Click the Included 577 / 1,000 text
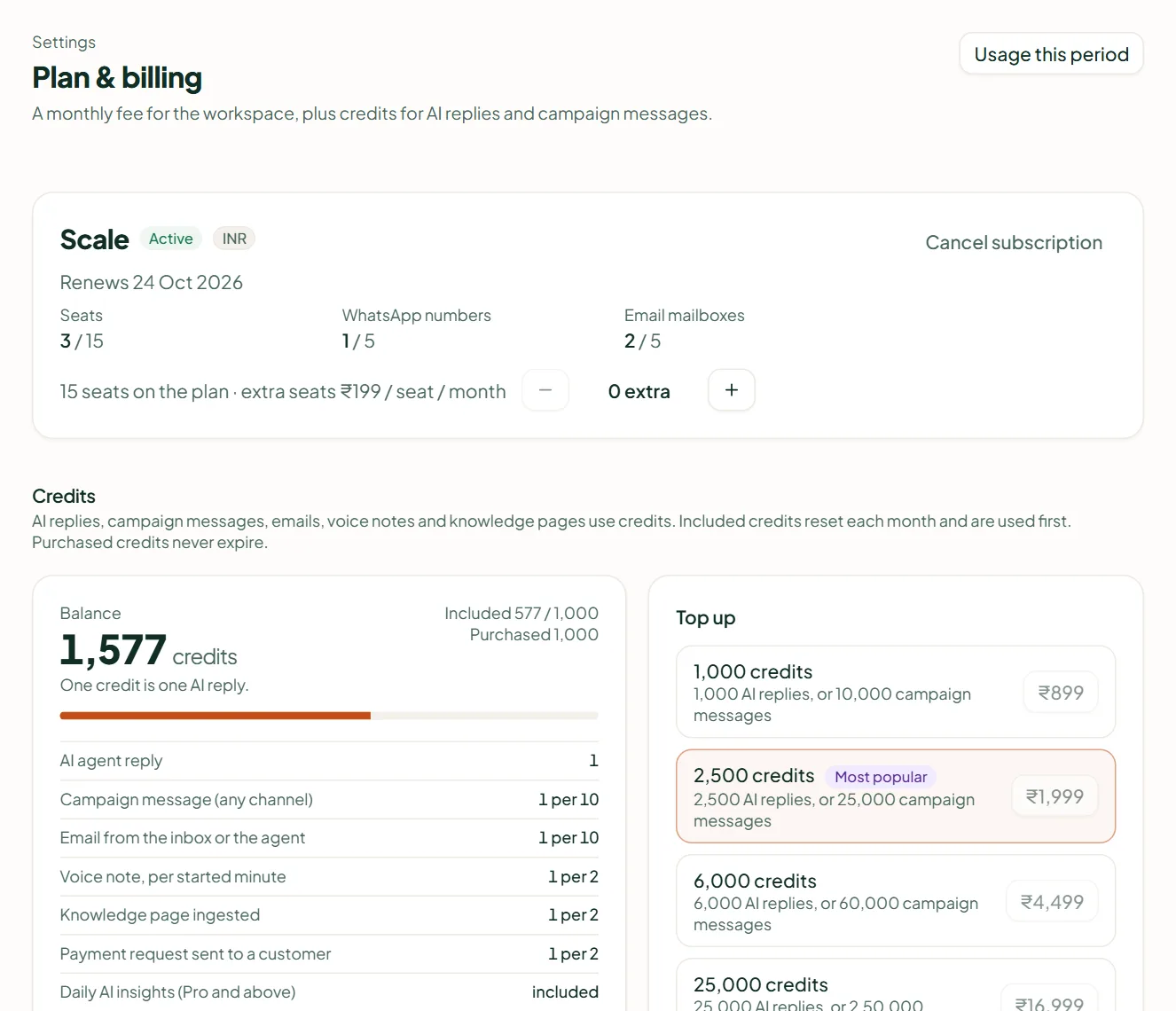This screenshot has width=1176, height=1011. 521,613
